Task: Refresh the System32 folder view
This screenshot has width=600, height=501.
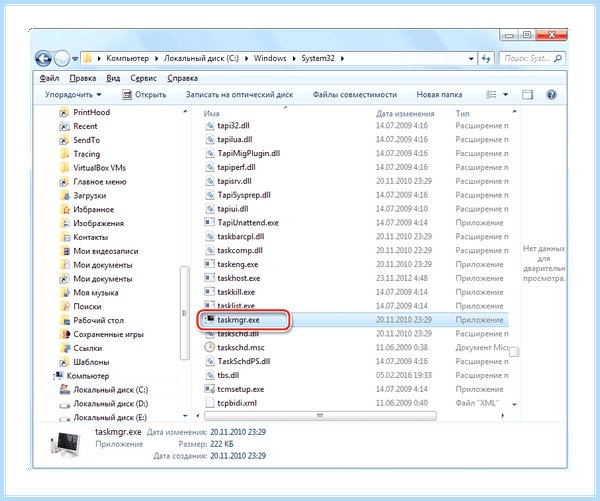Action: point(486,59)
